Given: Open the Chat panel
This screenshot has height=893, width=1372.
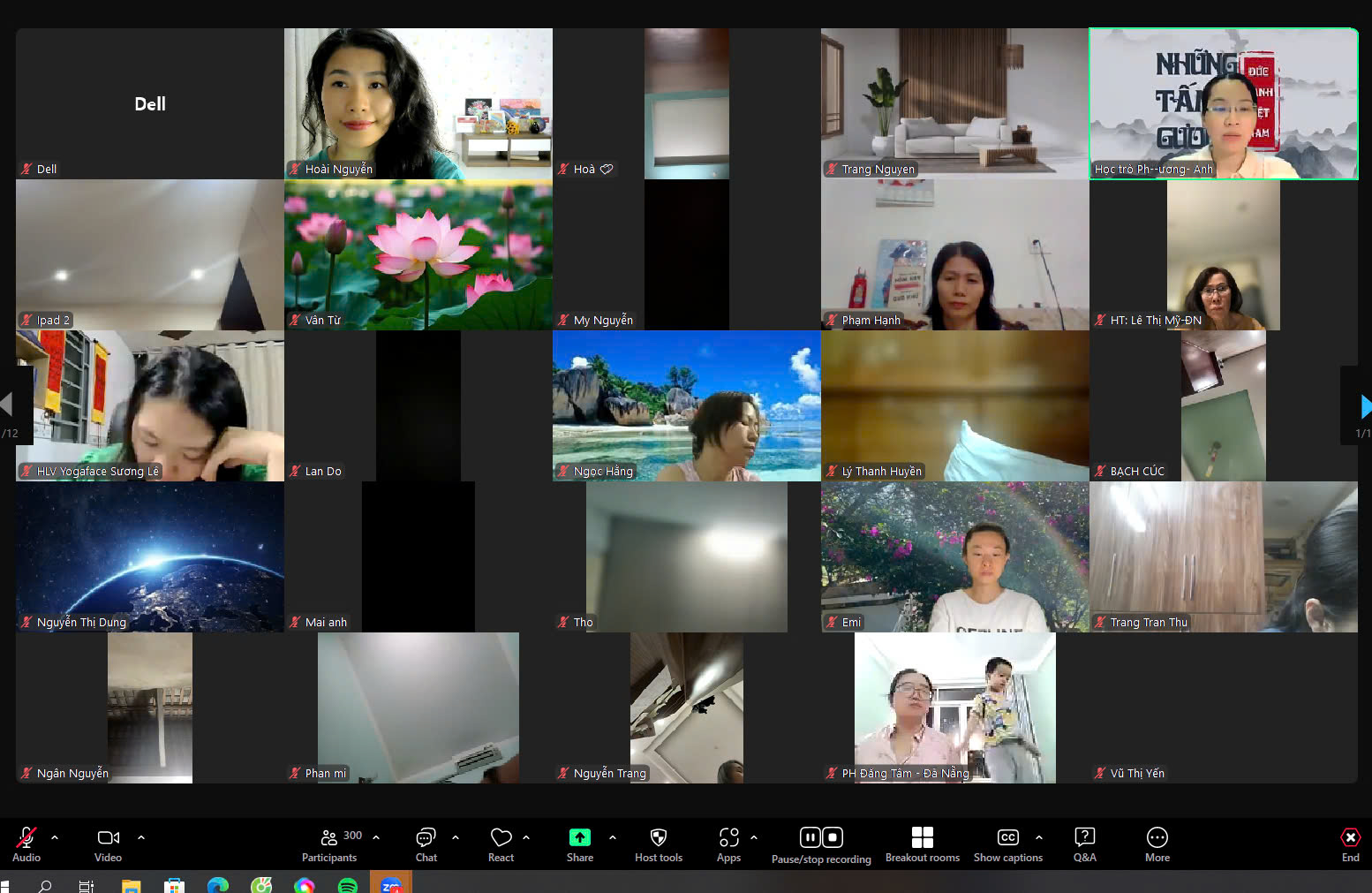Looking at the screenshot, I should (426, 844).
